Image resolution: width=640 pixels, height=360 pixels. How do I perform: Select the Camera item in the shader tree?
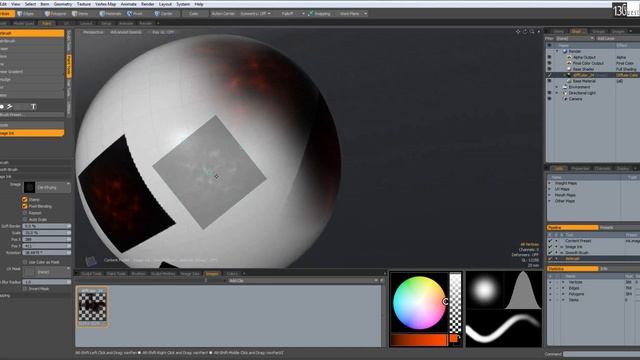576,99
